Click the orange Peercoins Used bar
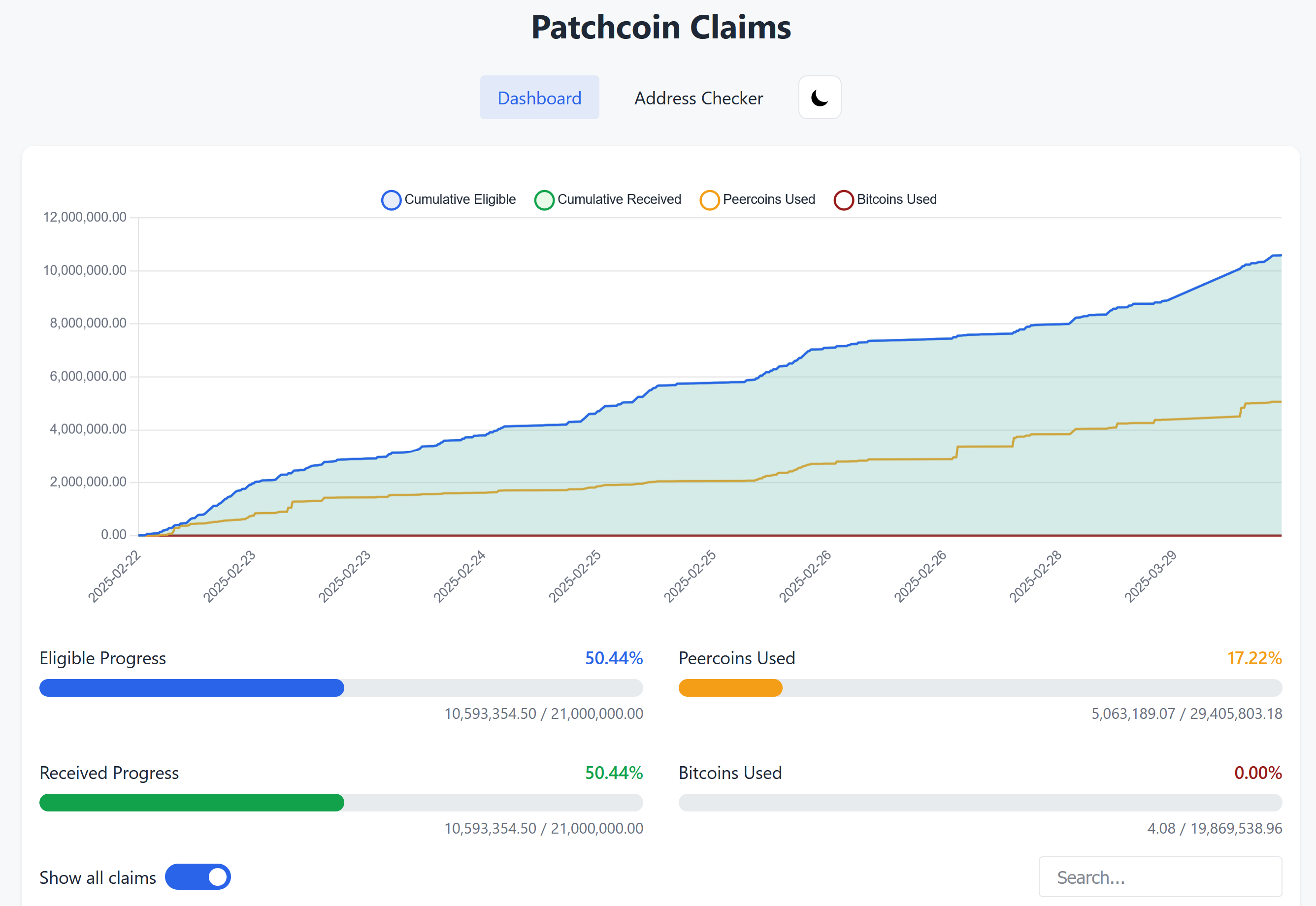 pyautogui.click(x=730, y=687)
